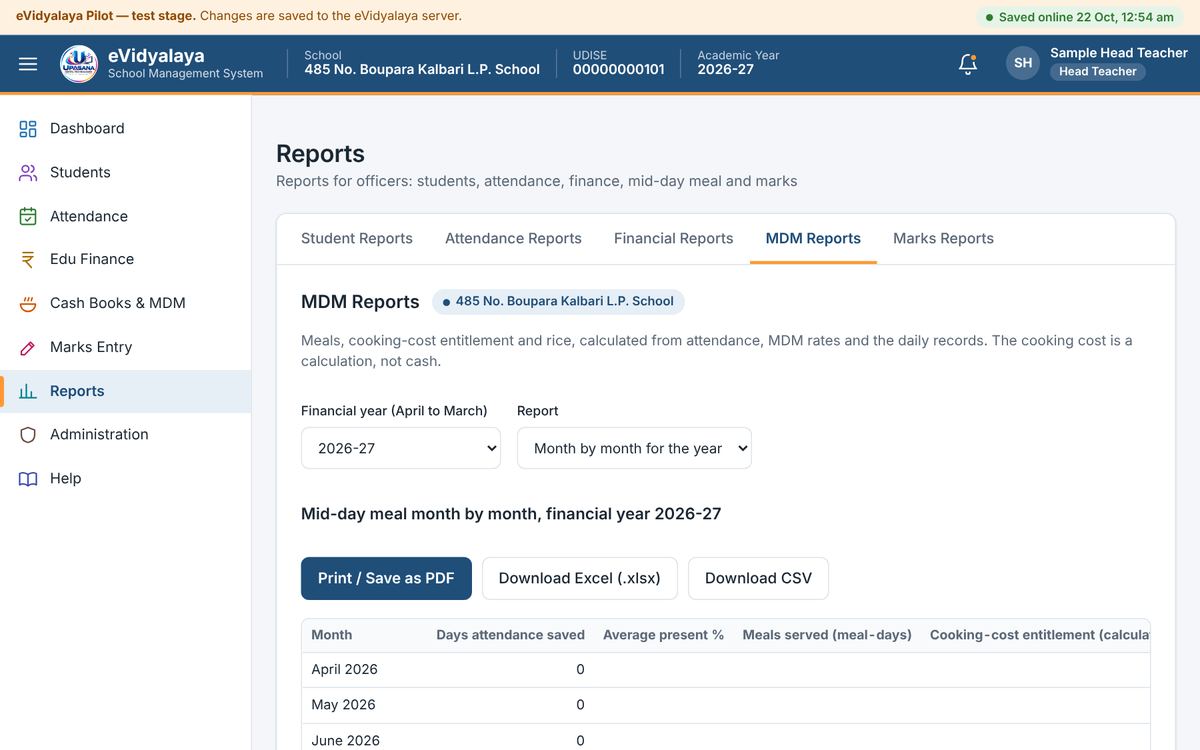Select Reports in sidebar
The image size is (1200, 750).
pyautogui.click(x=125, y=391)
